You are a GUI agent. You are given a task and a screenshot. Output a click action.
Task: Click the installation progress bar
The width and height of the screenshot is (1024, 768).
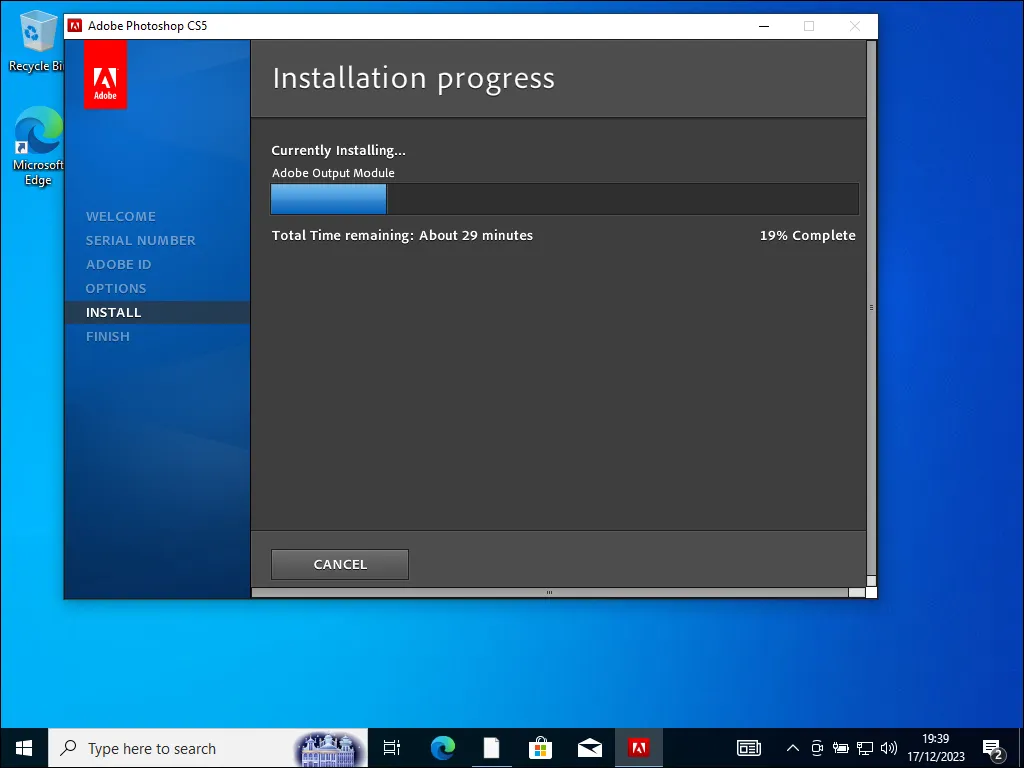click(564, 199)
